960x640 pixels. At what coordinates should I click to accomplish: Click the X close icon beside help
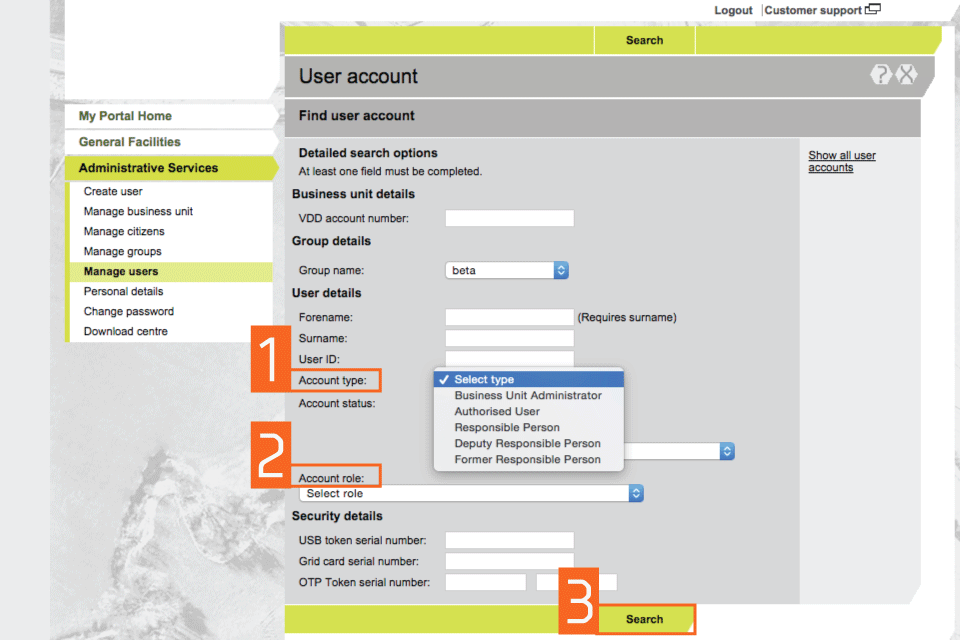[906, 74]
